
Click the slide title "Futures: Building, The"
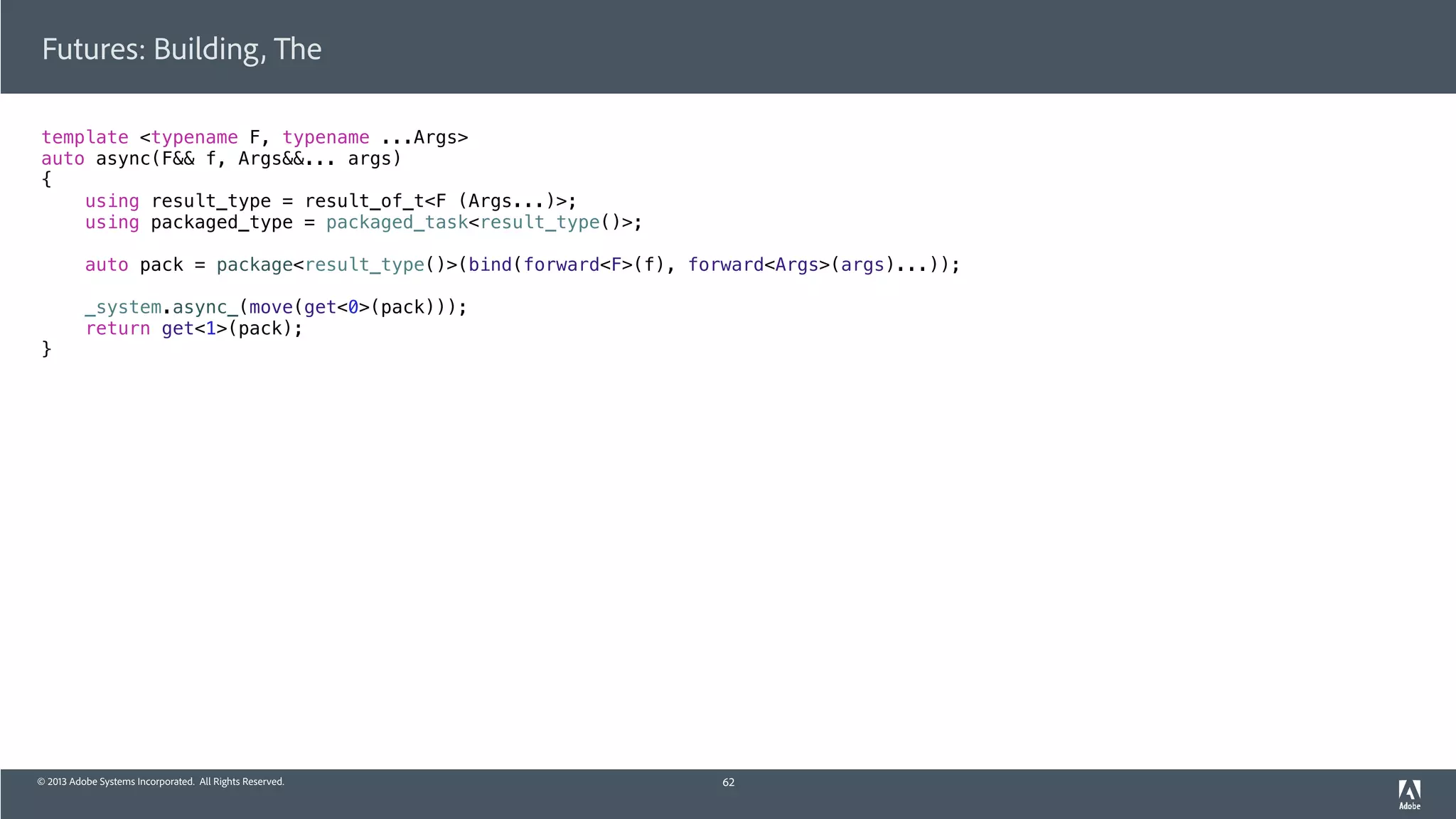(x=181, y=49)
